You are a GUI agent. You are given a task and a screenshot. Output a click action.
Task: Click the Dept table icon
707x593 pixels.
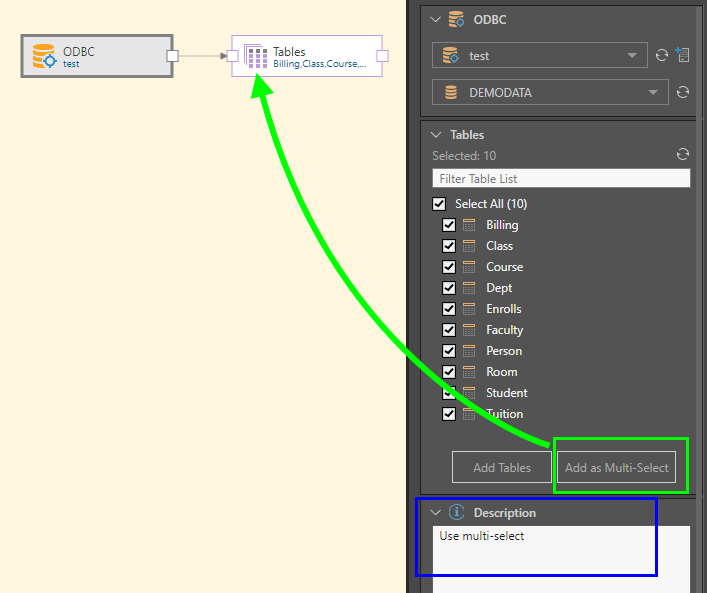[x=469, y=288]
